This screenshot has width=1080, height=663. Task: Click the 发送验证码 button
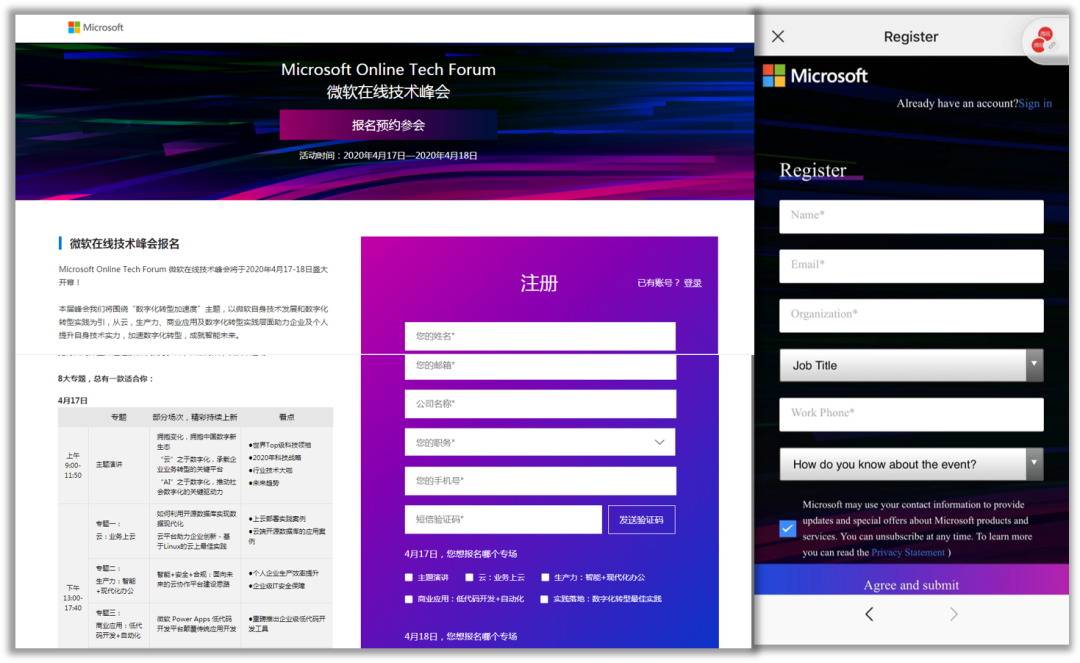pos(641,520)
